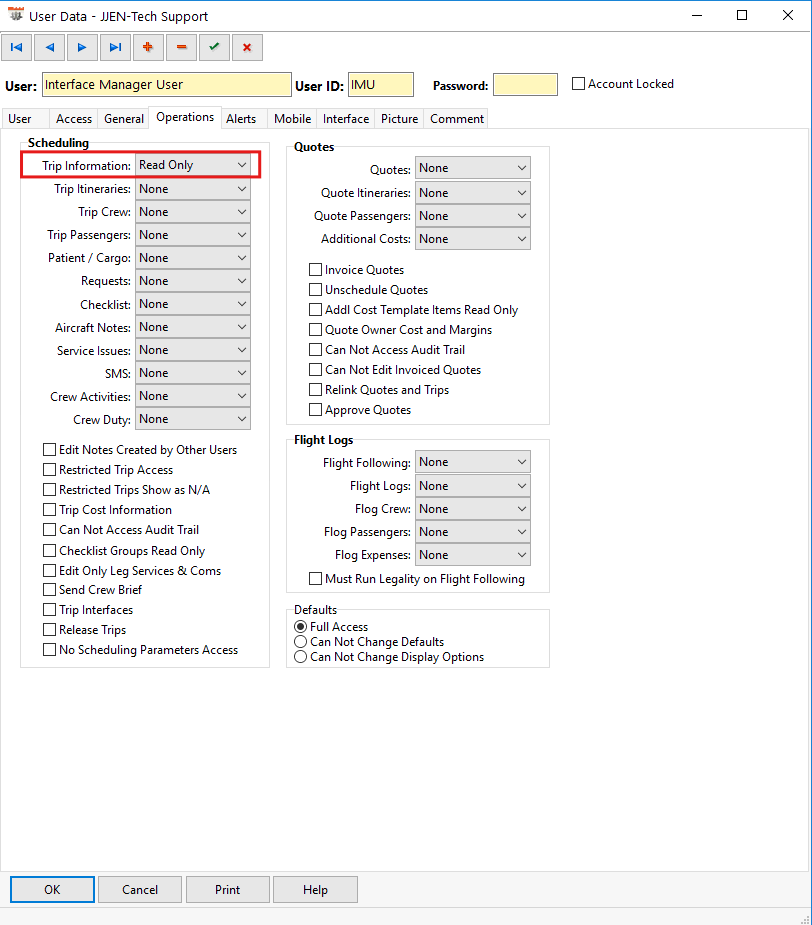Go to the next user record
Viewport: 812px width, 925px height.
pos(82,47)
